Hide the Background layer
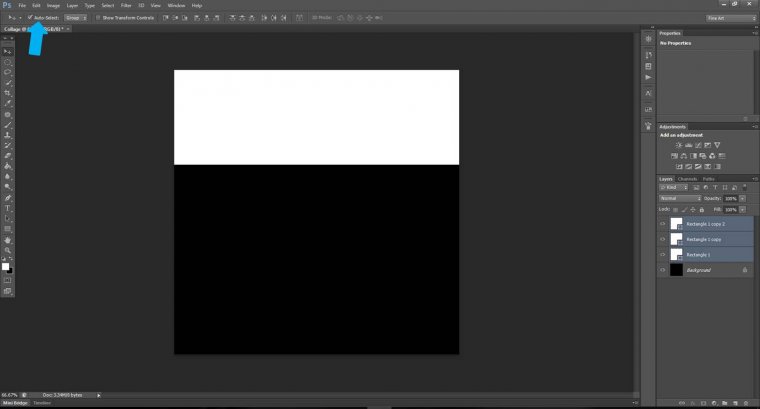The width and height of the screenshot is (760, 409). [663, 270]
